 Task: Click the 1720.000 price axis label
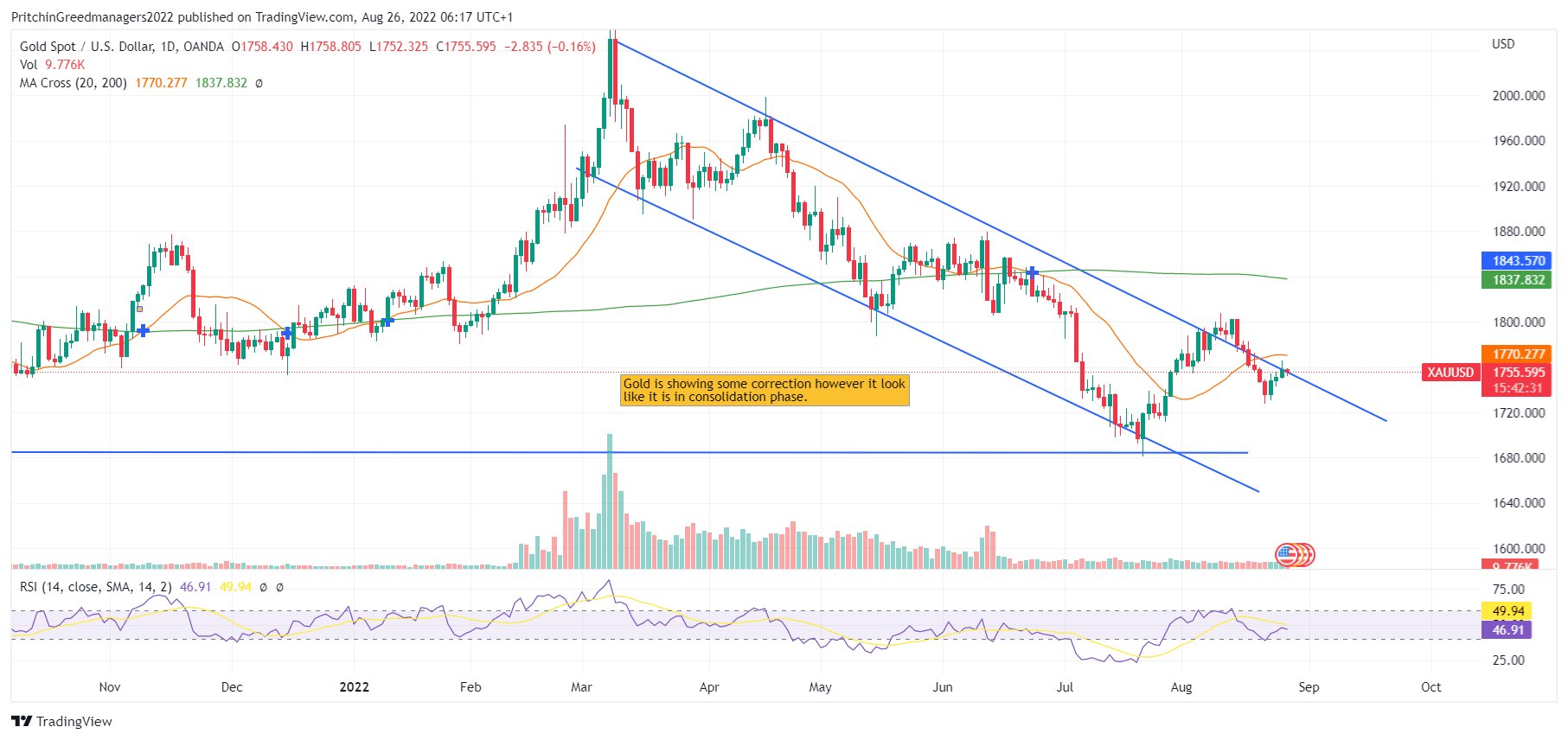click(x=1519, y=413)
